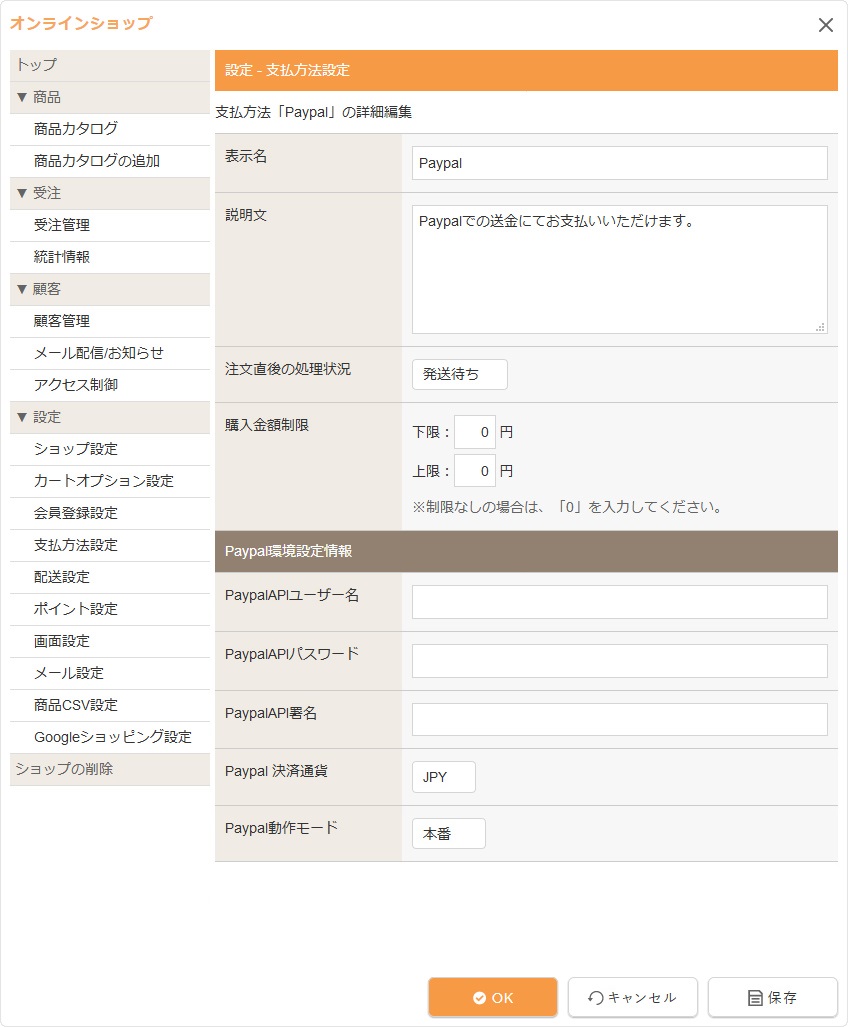
Task: Click ショップの削除 in the sidebar
Action: pyautogui.click(x=64, y=769)
